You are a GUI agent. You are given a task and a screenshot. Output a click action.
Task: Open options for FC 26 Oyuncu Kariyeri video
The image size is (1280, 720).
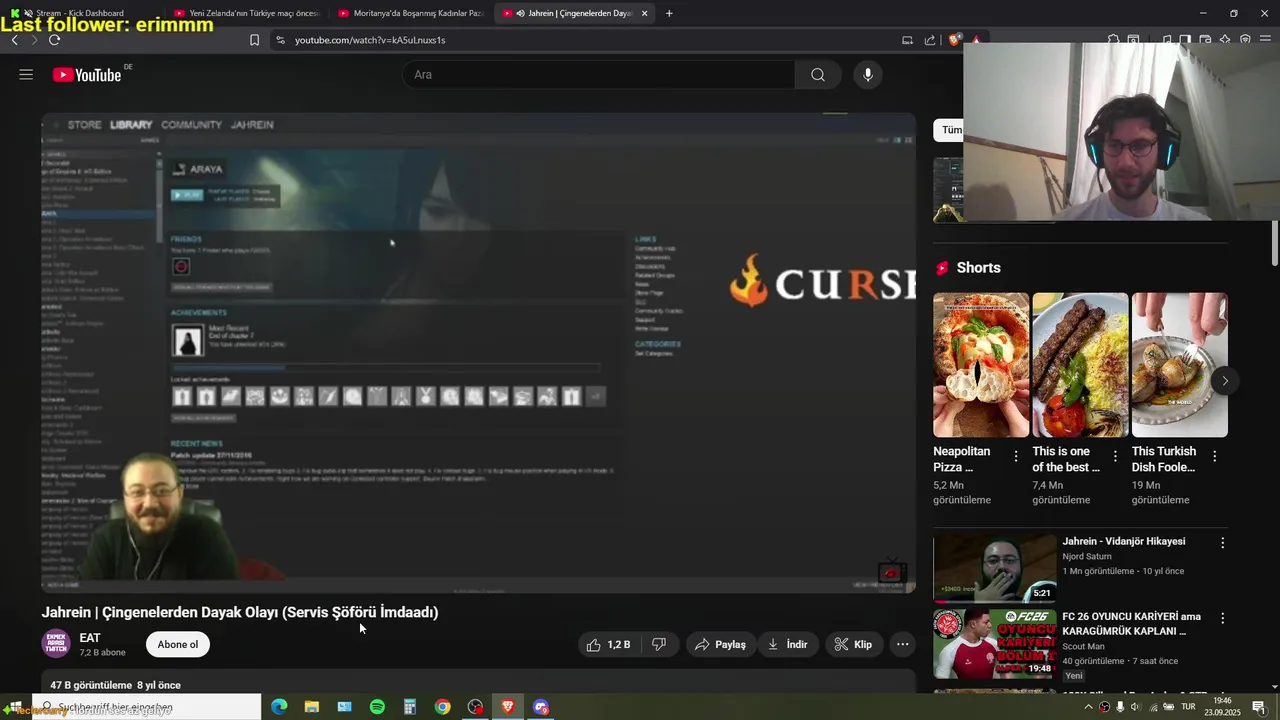pos(1222,618)
